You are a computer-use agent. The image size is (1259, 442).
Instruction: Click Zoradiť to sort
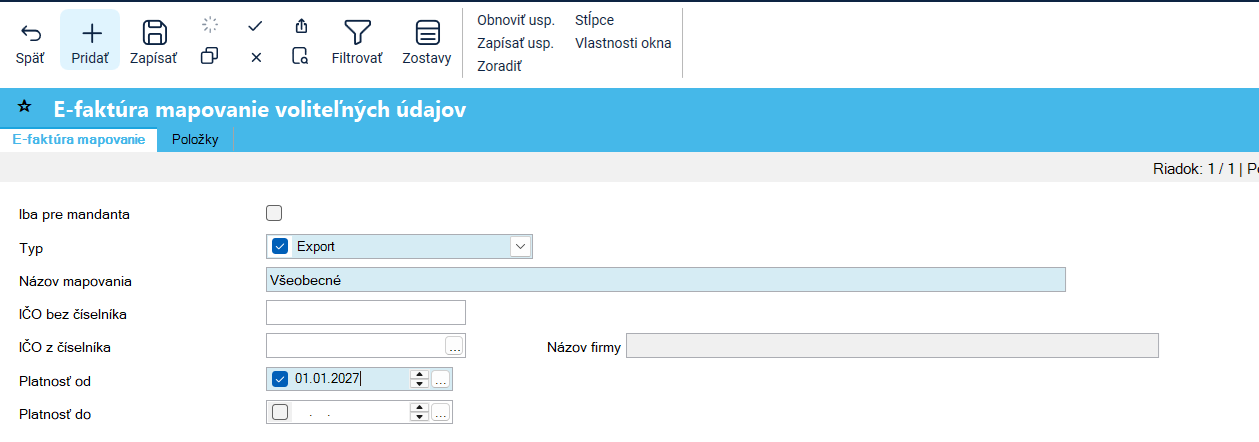click(499, 66)
